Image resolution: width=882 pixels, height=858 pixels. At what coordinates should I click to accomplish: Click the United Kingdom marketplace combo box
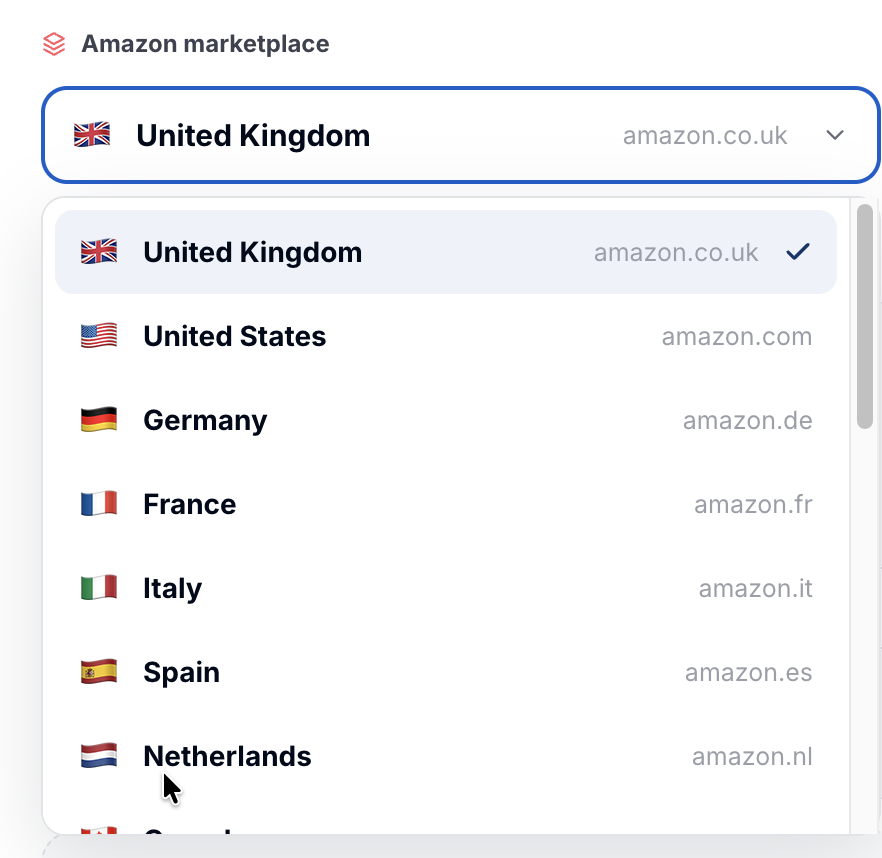tap(461, 135)
